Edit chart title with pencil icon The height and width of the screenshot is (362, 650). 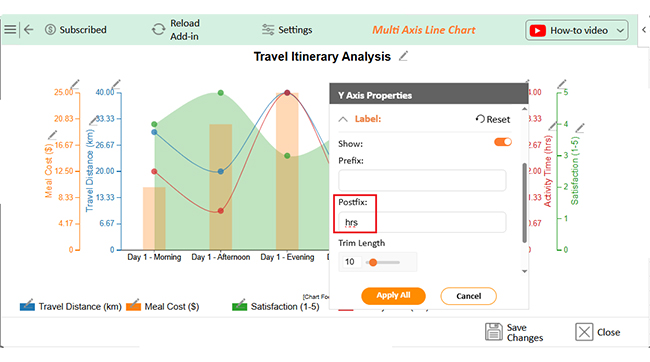coord(403,56)
